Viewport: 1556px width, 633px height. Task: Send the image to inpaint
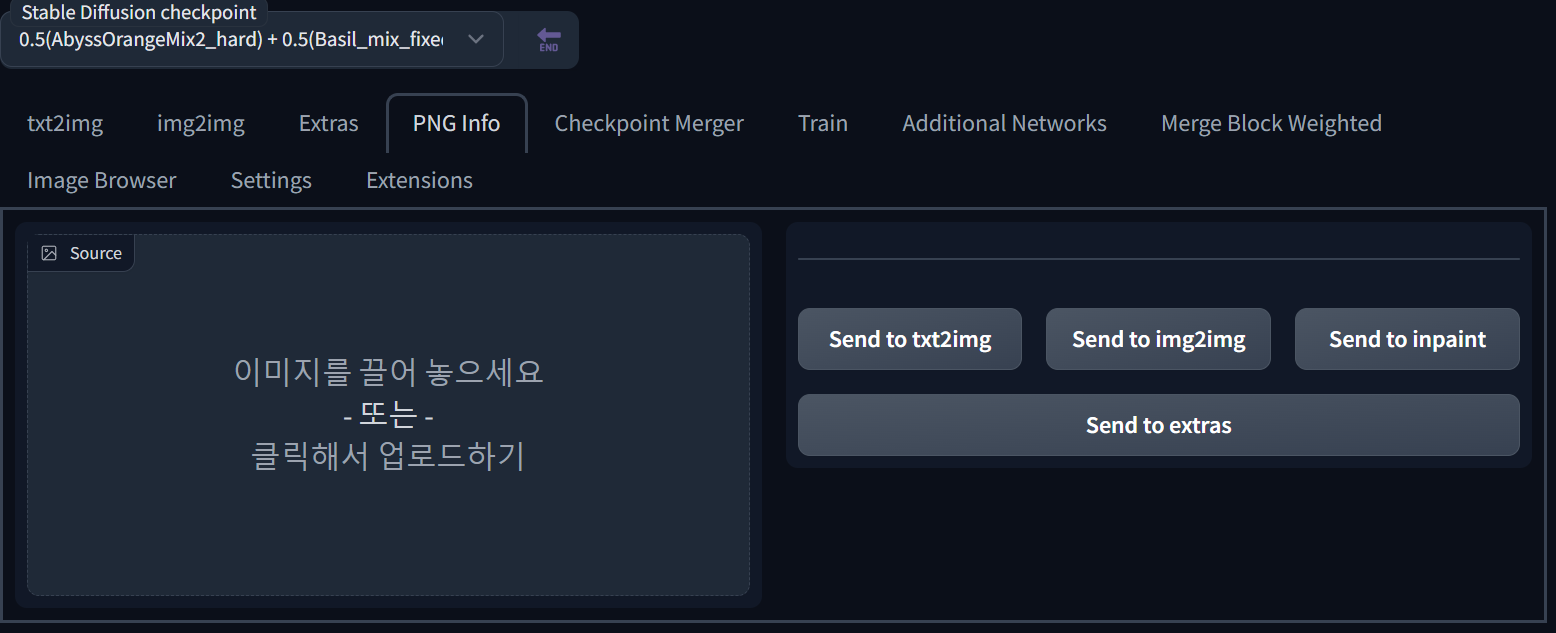[x=1407, y=339]
